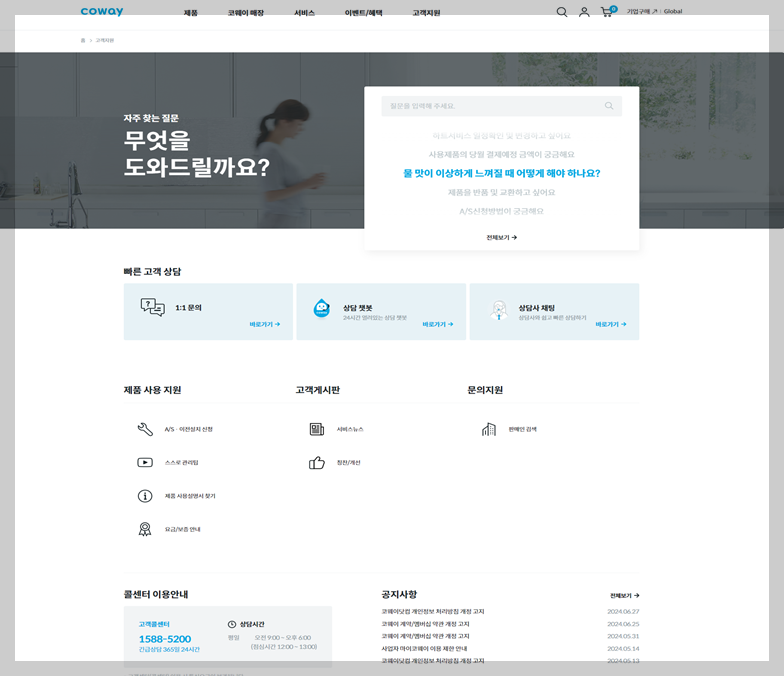Click the 홈 breadcrumb link
Viewport: 784px width, 676px height.
[83, 40]
